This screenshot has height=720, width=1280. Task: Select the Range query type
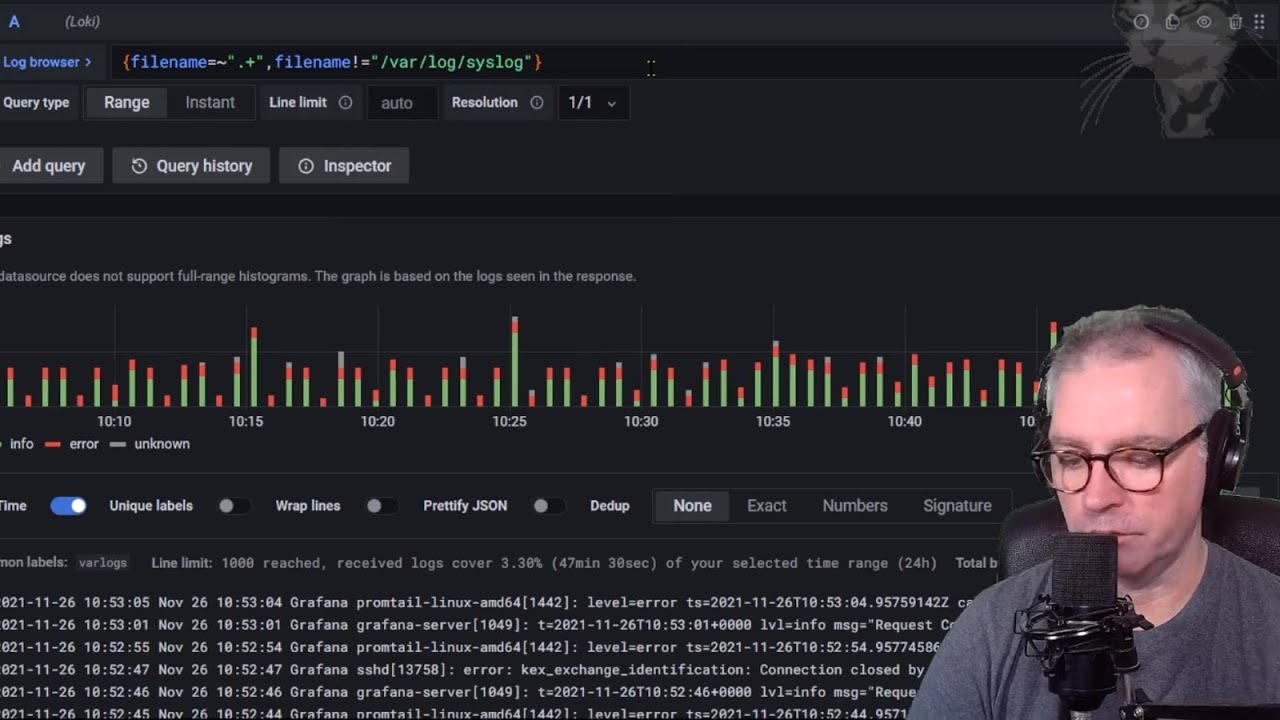(126, 102)
